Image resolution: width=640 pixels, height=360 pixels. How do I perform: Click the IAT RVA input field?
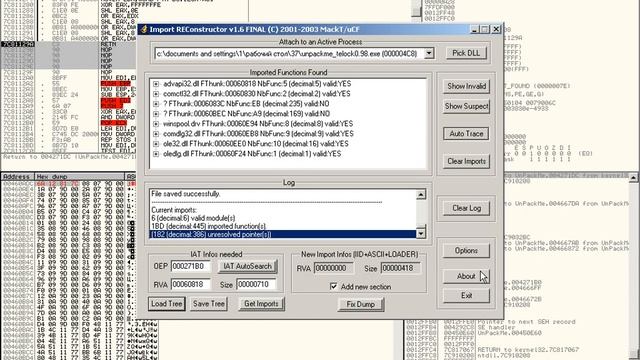191,284
